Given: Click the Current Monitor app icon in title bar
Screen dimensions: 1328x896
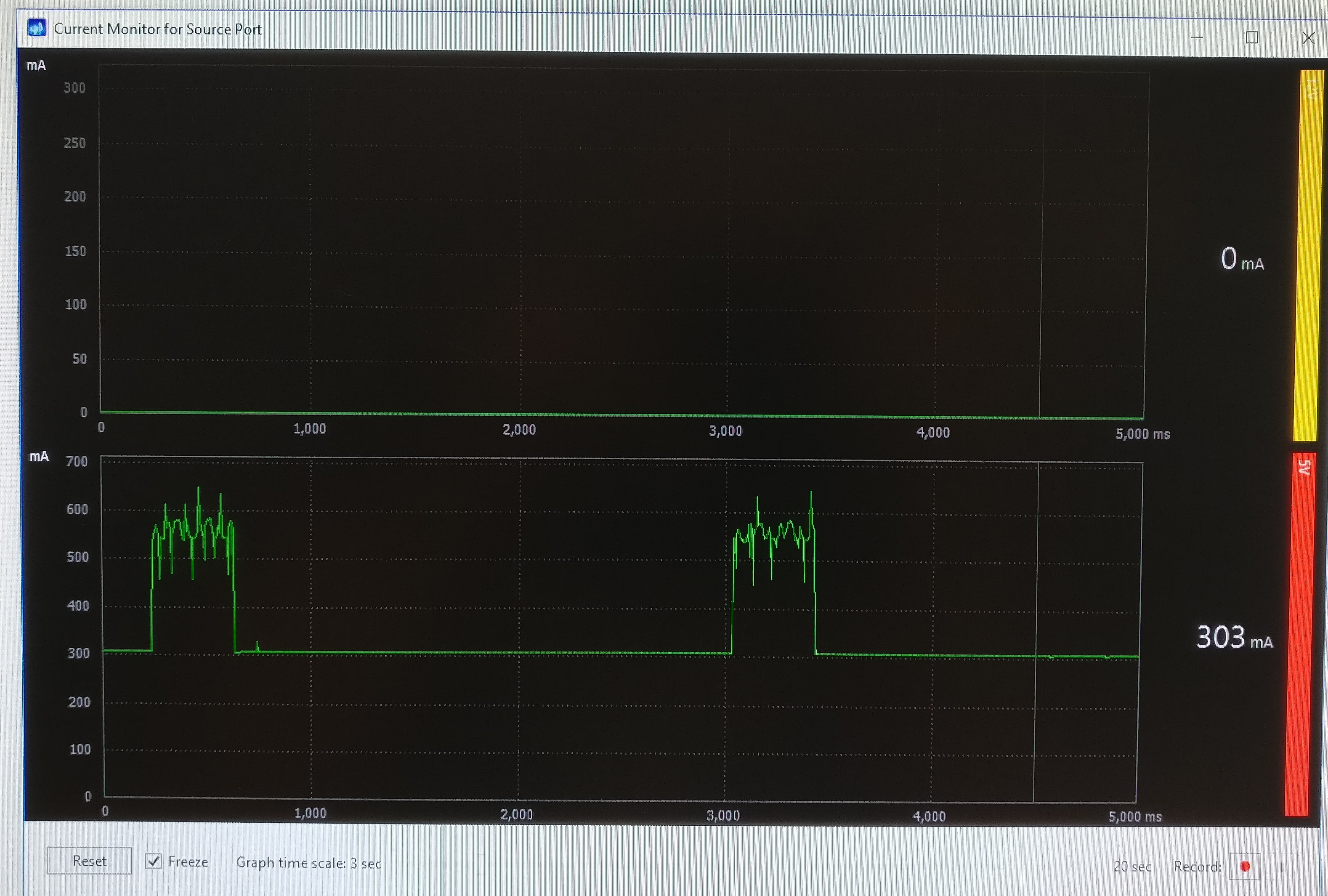Looking at the screenshot, I should (x=37, y=27).
